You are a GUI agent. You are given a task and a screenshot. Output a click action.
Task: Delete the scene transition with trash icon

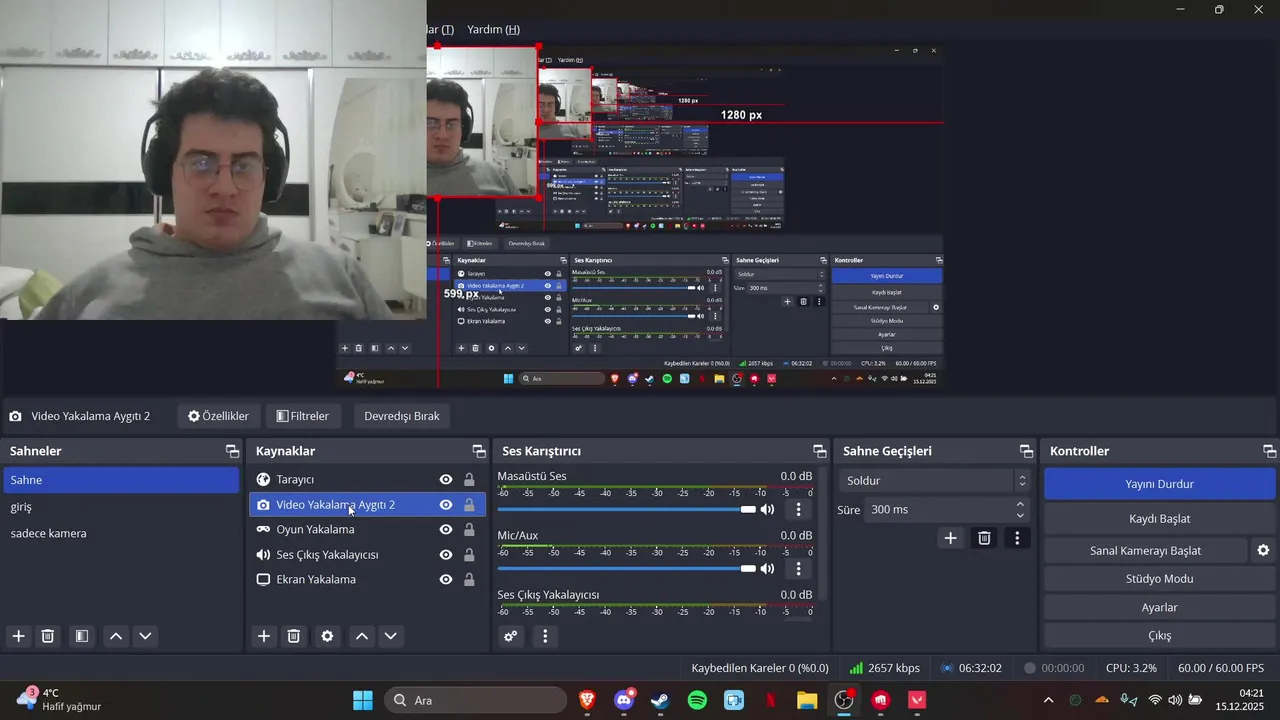[984, 538]
